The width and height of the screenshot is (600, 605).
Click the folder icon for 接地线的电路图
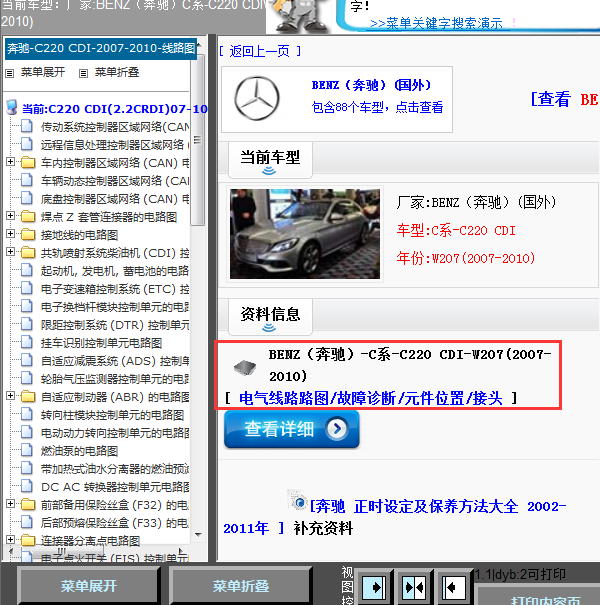coord(28,235)
